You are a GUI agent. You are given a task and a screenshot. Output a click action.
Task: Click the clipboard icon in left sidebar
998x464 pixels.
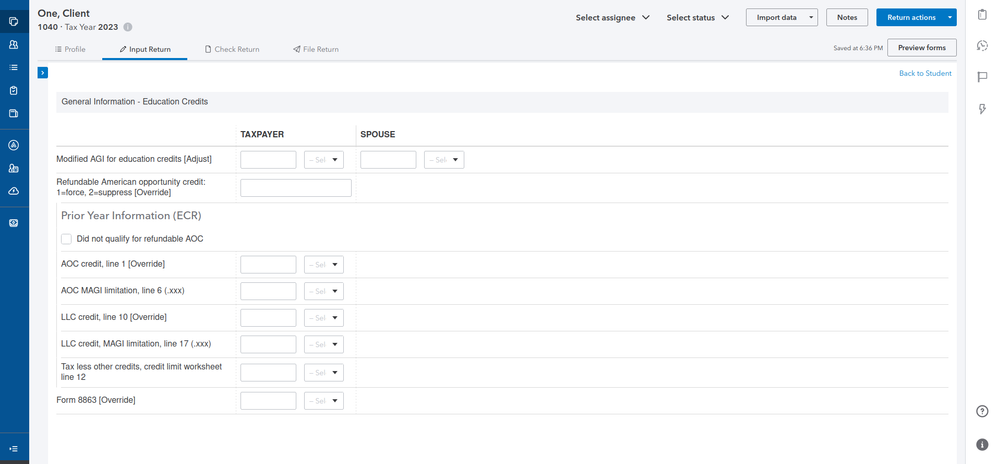pyautogui.click(x=14, y=90)
